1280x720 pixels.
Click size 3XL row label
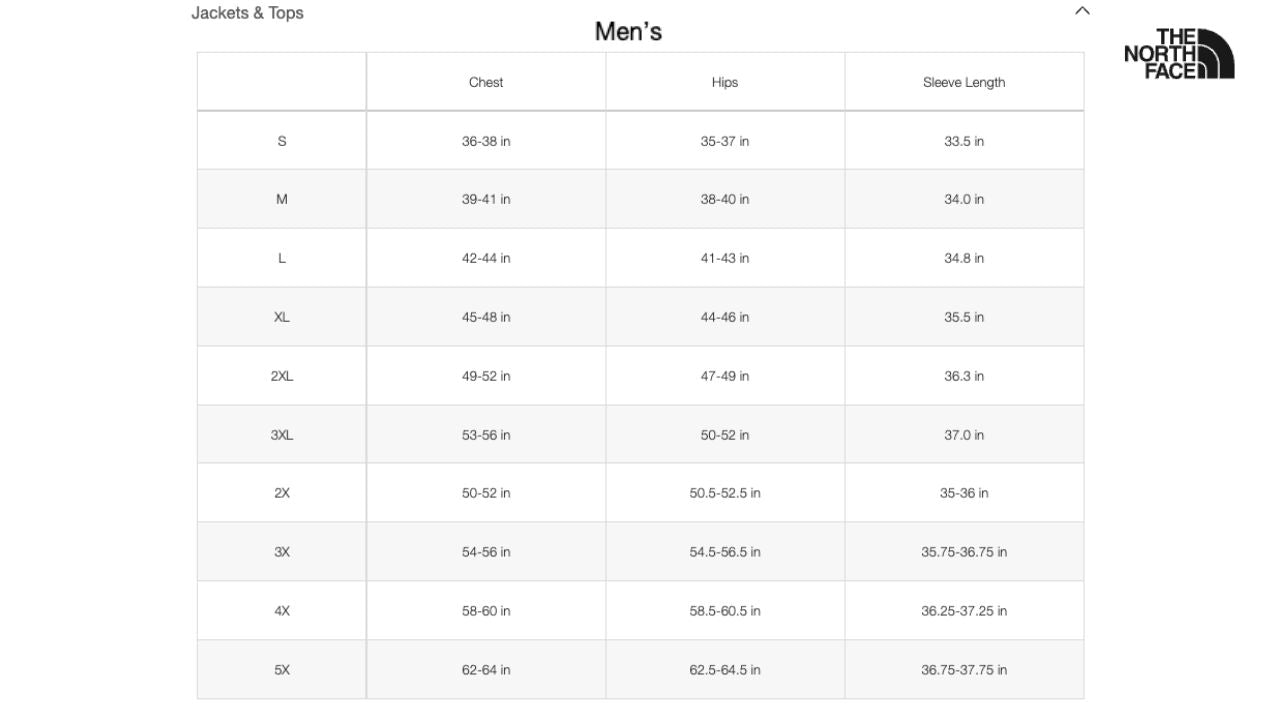282,435
